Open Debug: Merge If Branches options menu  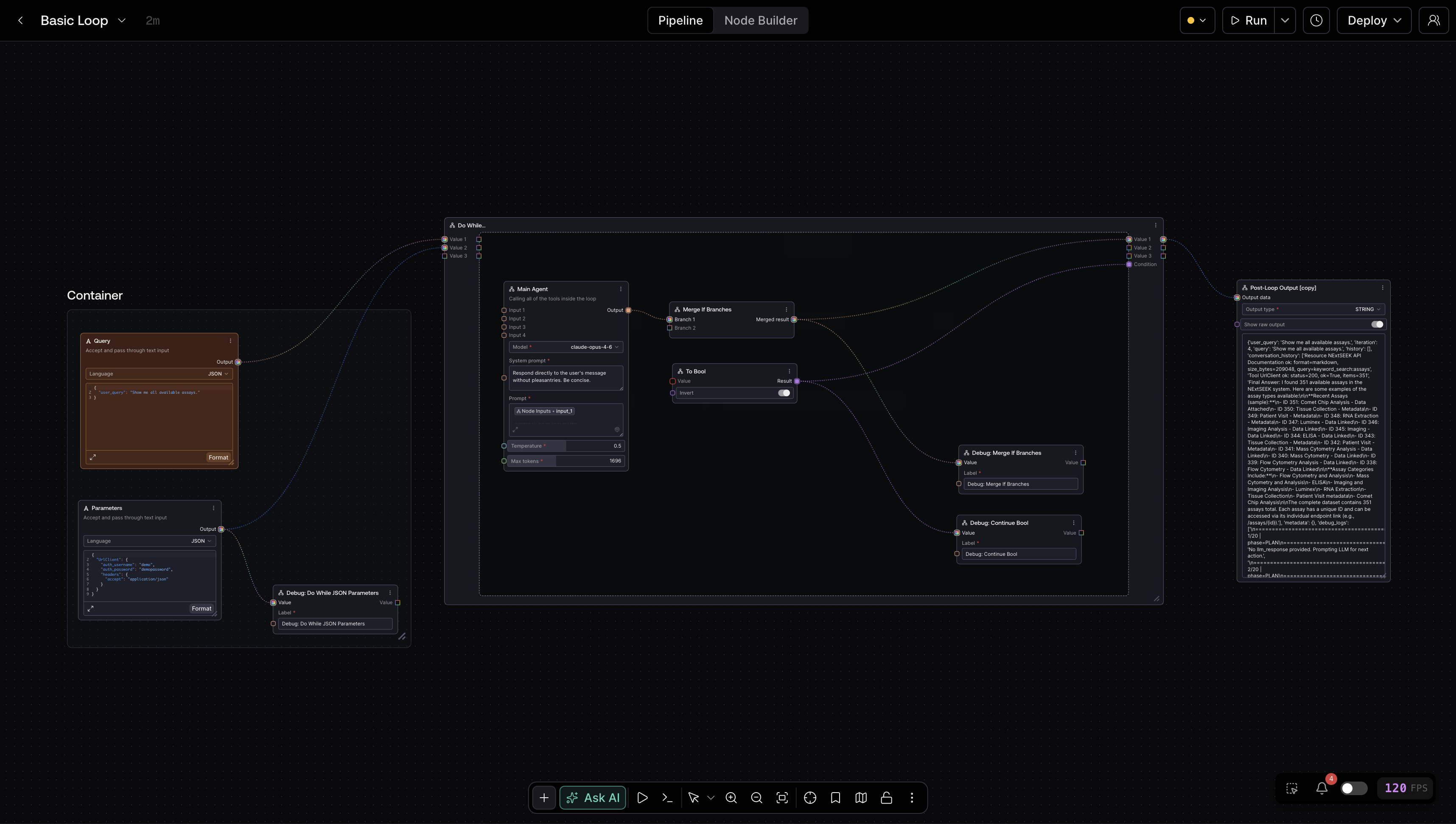(x=1075, y=453)
